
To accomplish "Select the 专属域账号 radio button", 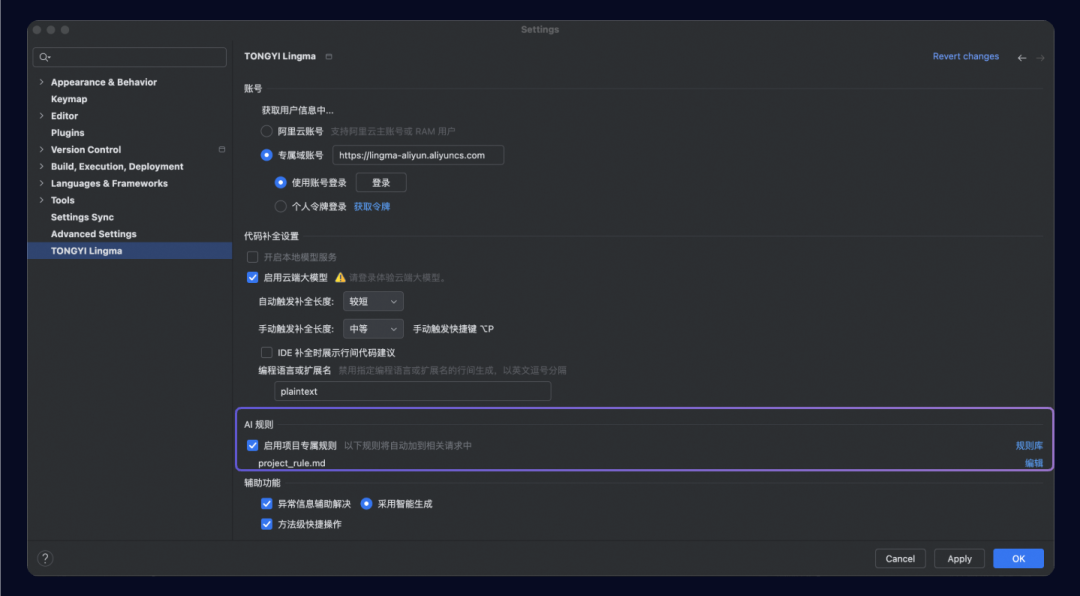I will tap(267, 155).
